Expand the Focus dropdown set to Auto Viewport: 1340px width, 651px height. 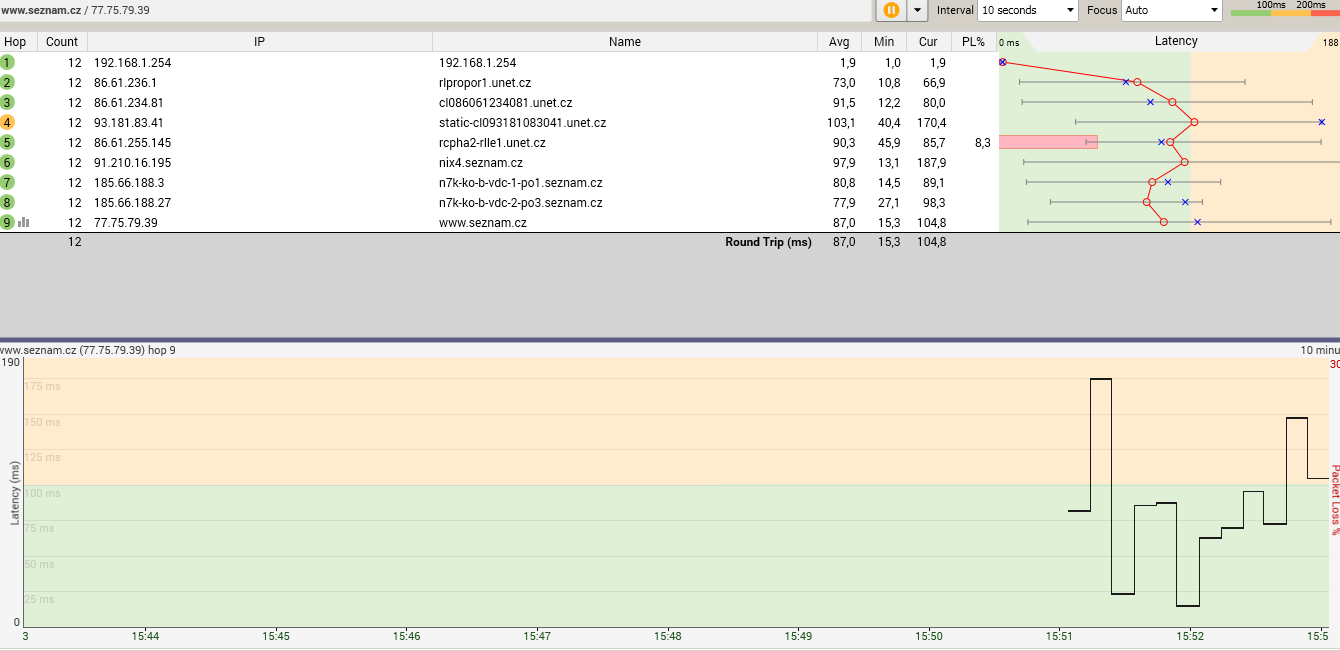coord(1171,10)
